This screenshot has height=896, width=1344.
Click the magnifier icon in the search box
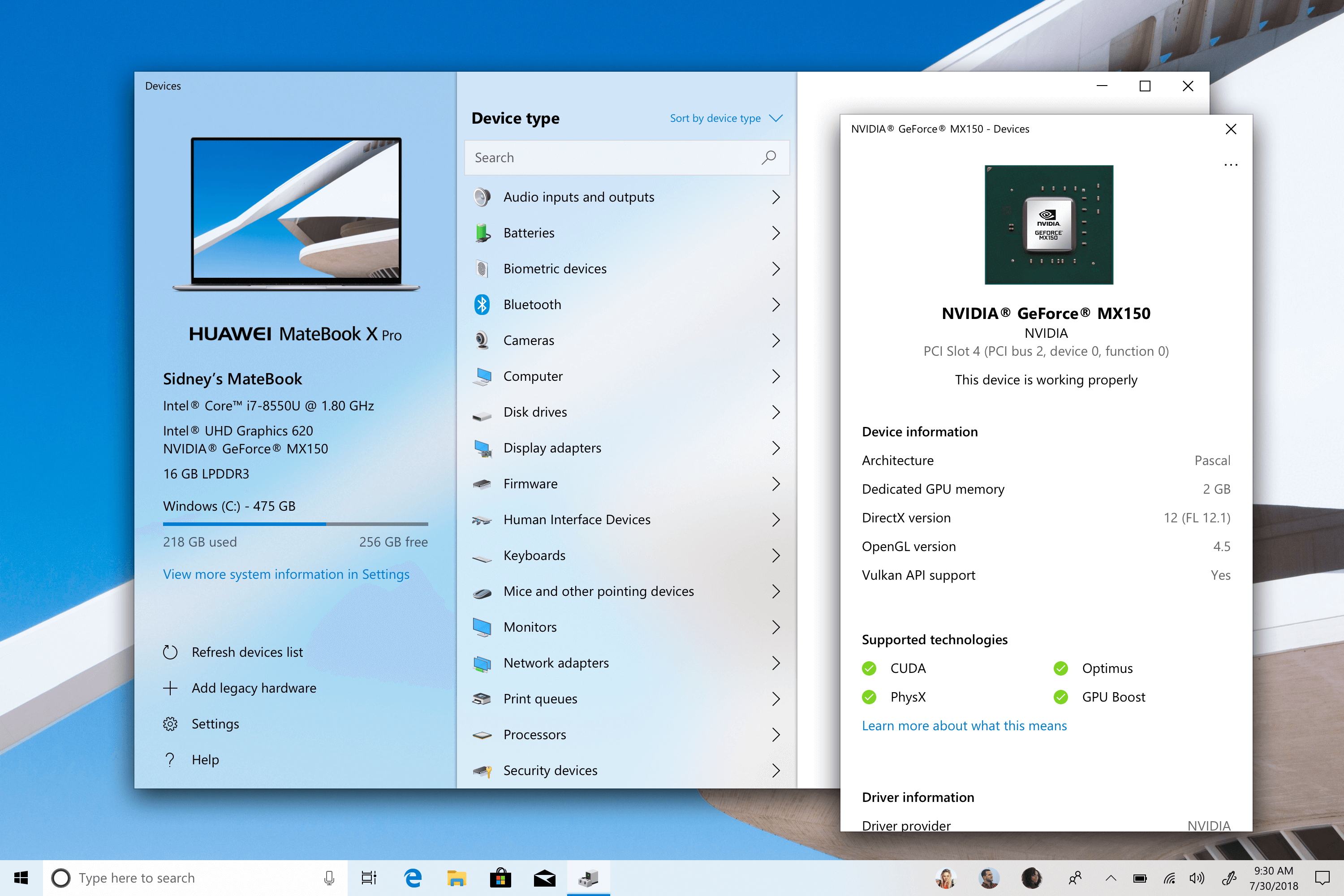(769, 157)
